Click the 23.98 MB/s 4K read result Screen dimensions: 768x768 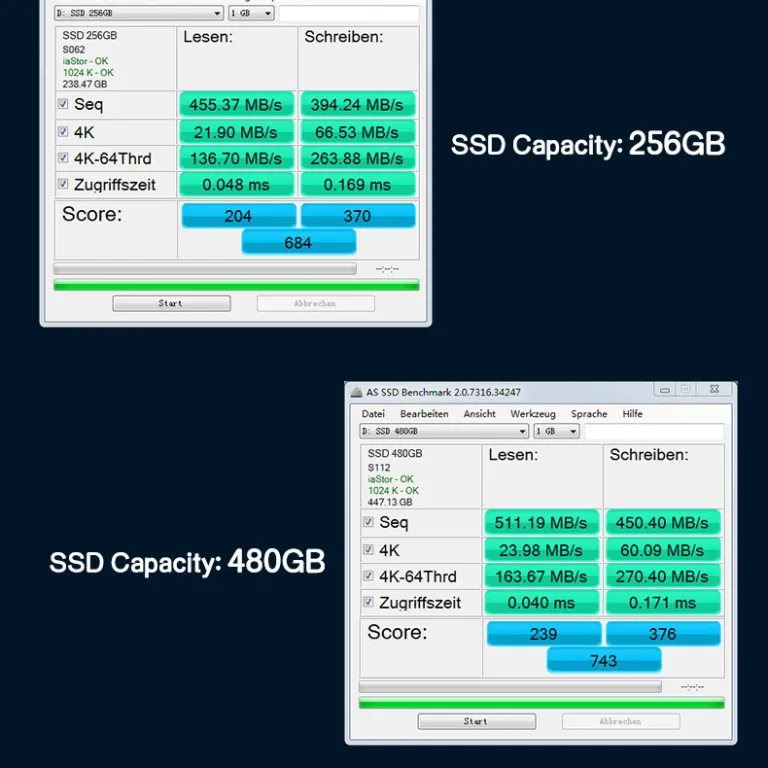541,550
